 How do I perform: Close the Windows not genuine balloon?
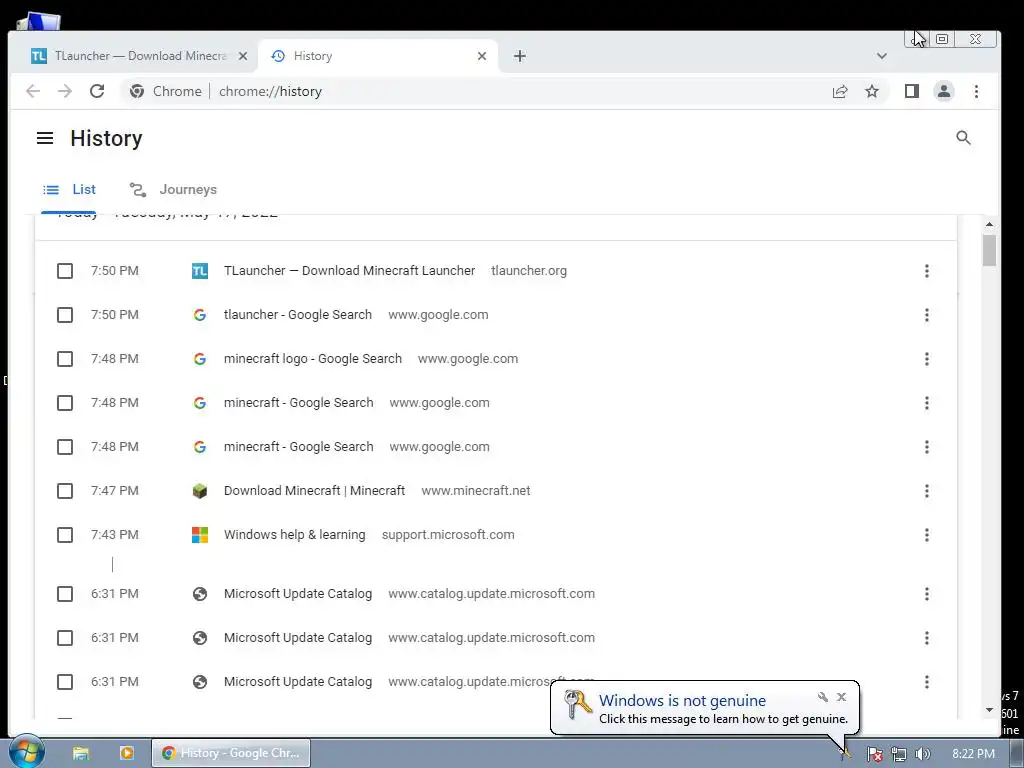[841, 697]
